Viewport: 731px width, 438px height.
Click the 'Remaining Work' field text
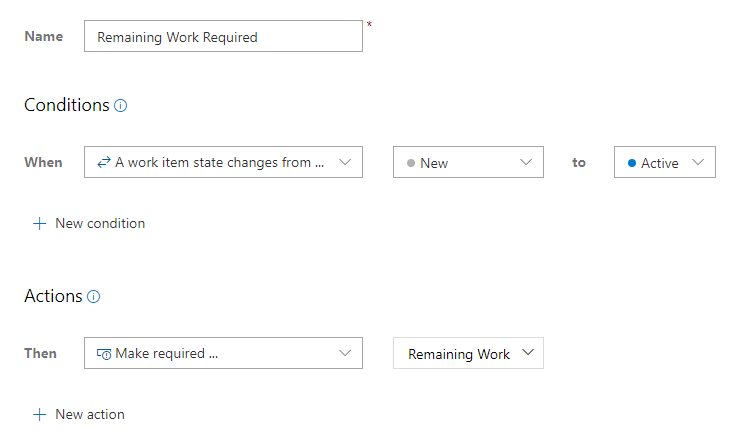tap(459, 354)
